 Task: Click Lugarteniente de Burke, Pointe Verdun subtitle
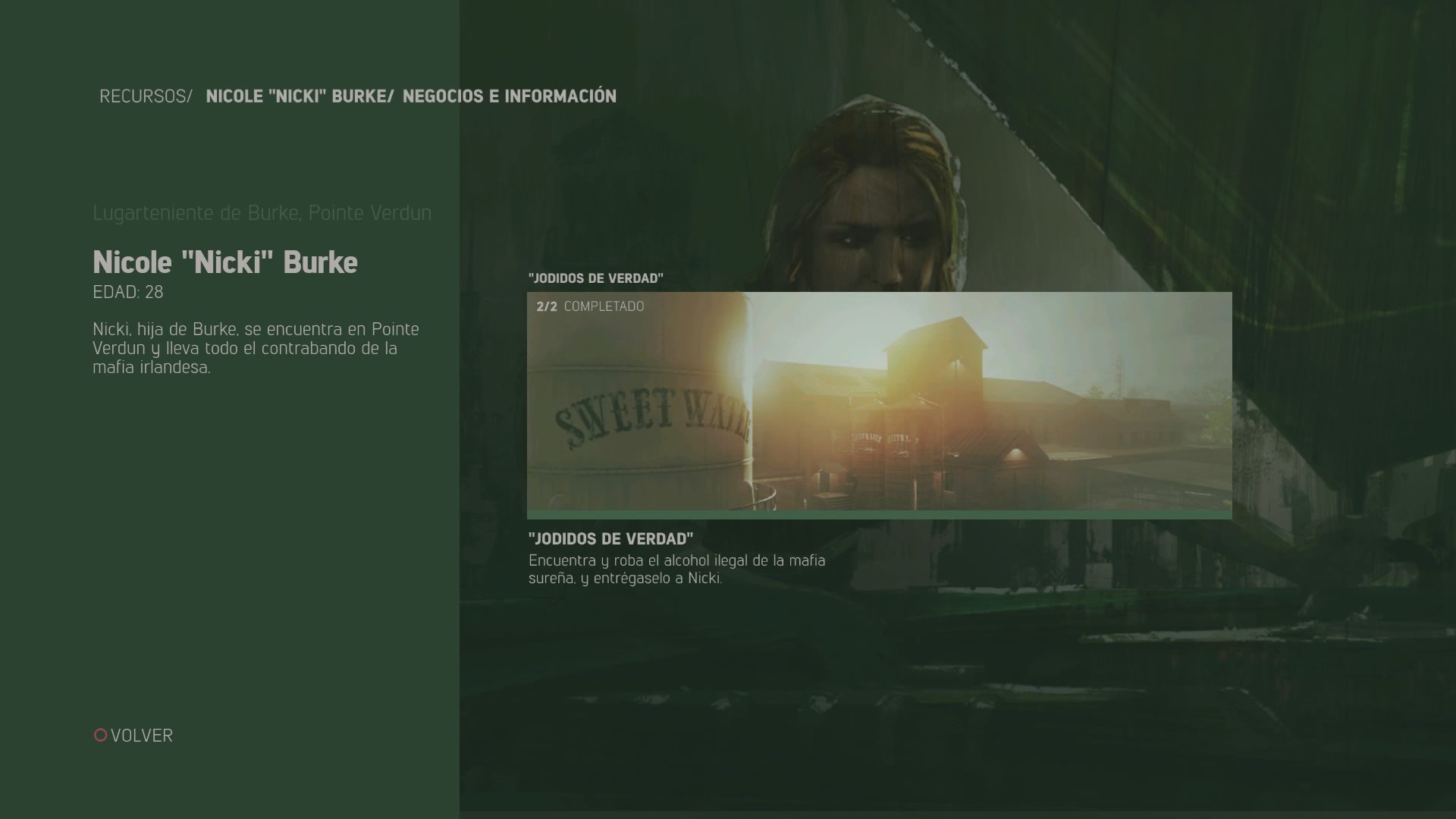(x=262, y=213)
